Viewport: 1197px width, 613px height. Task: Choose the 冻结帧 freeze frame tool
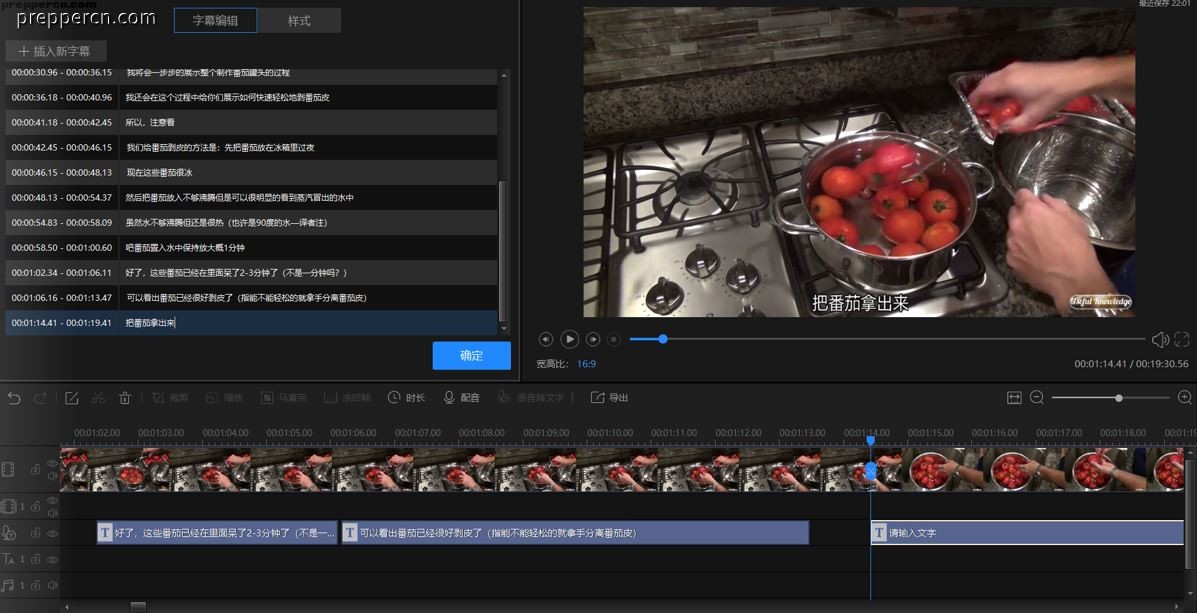pos(347,398)
